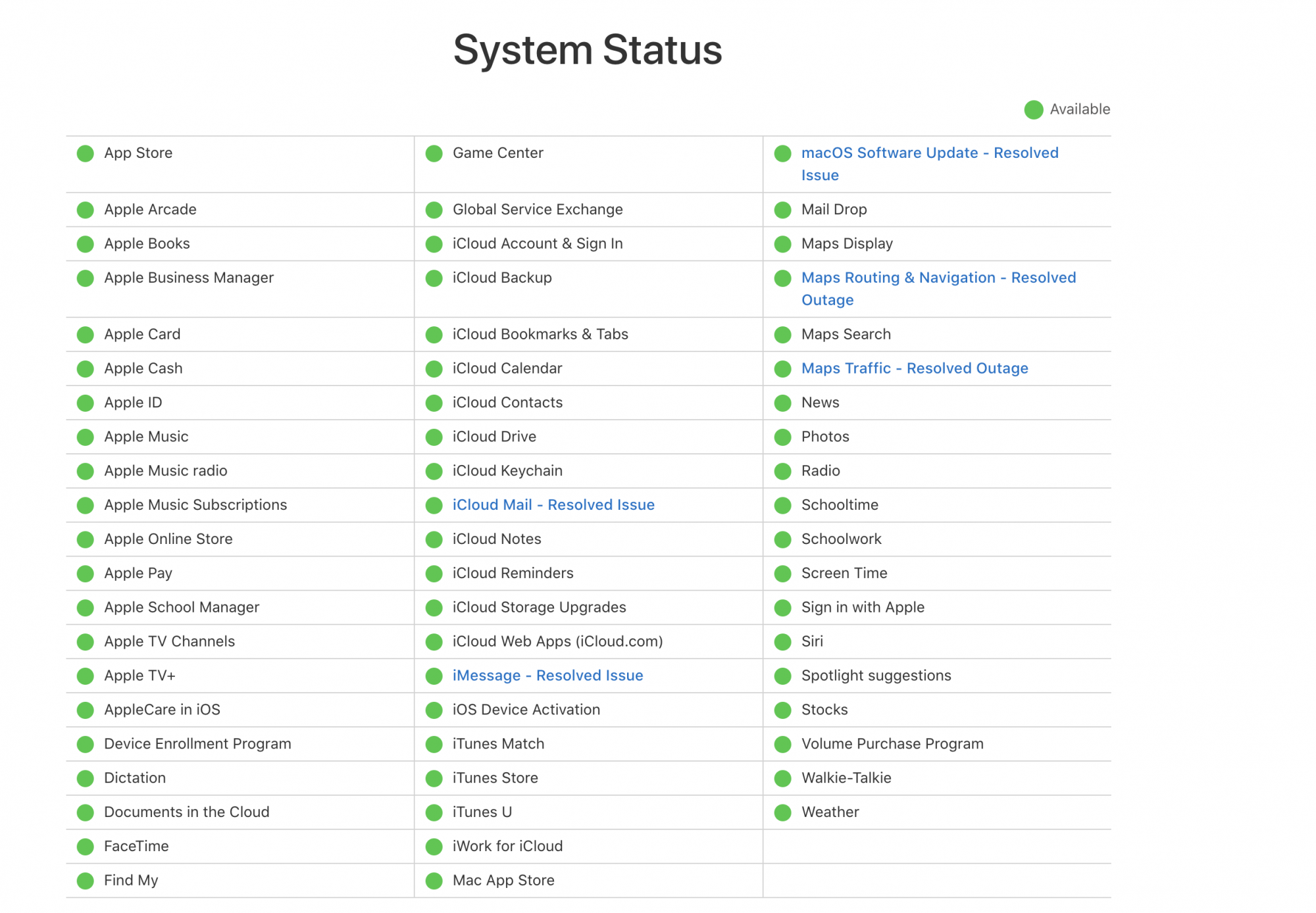1316x913 pixels.
Task: Click status dot beside Find My
Action: 86,881
